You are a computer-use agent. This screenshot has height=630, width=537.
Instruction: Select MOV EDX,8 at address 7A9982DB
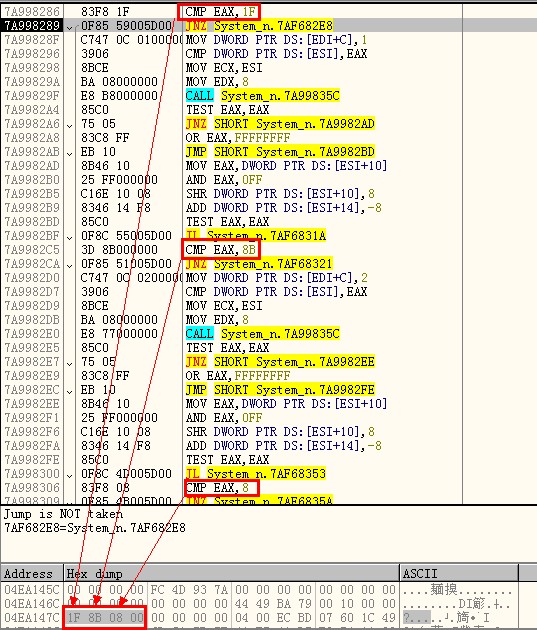[217, 320]
